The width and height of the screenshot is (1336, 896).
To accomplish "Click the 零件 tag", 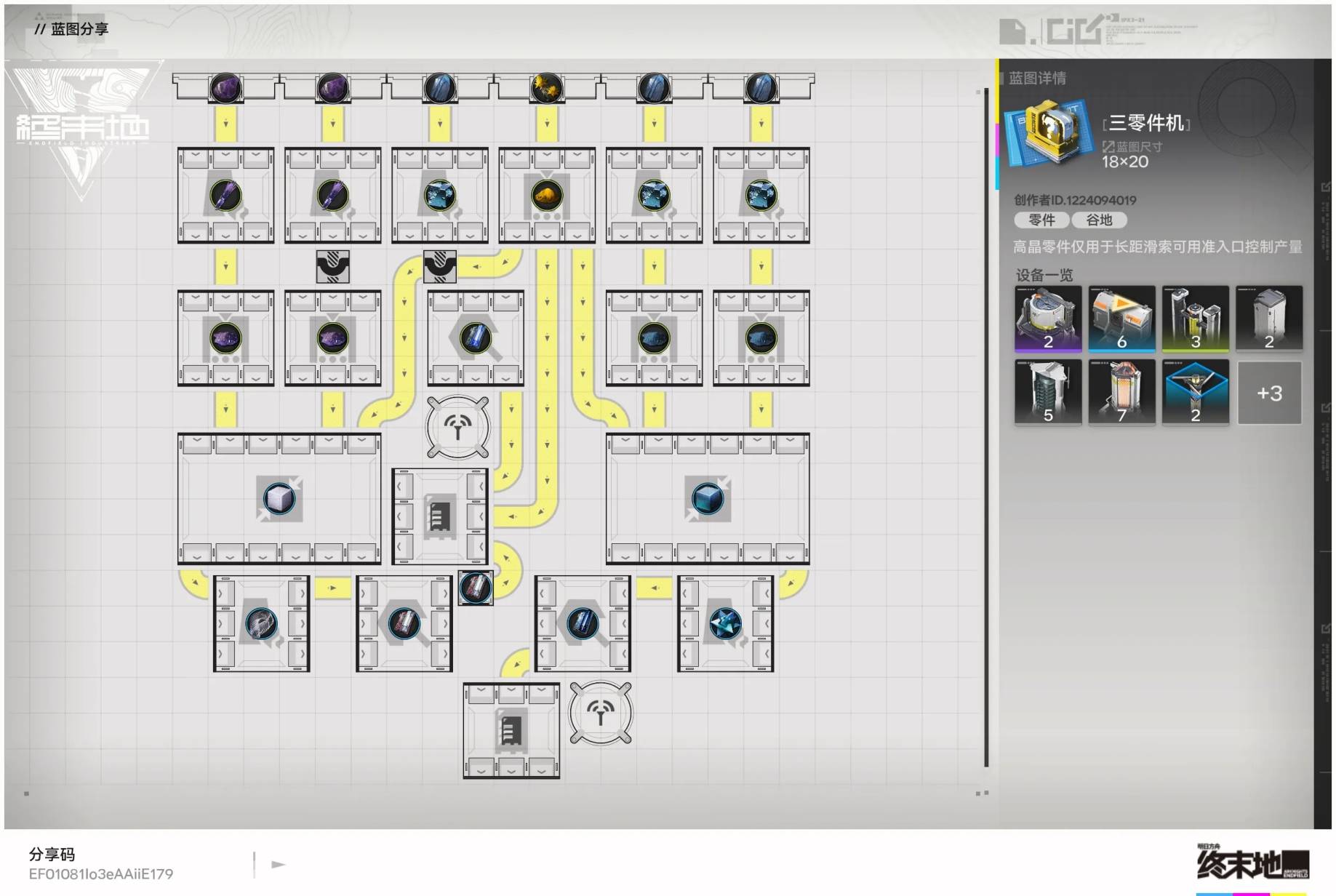I will [x=1041, y=220].
